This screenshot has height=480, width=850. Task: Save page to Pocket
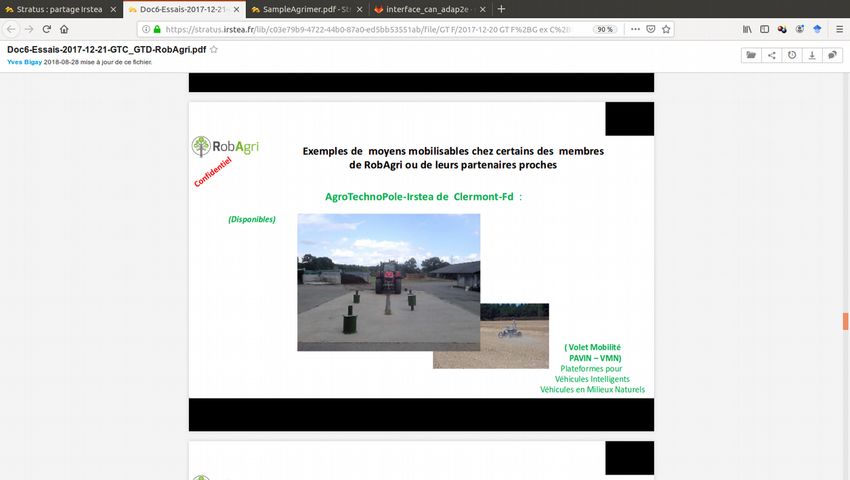[x=651, y=29]
